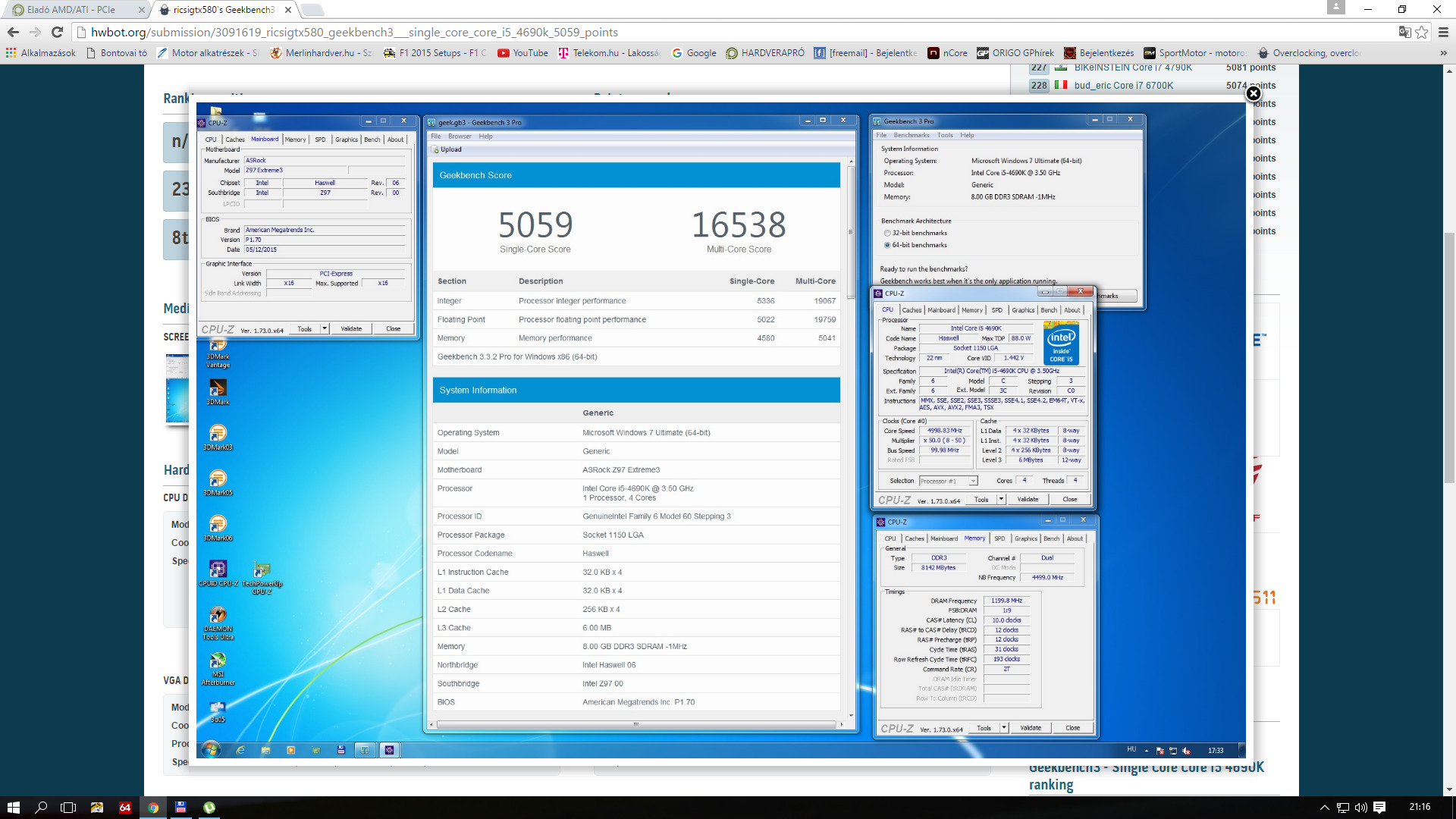This screenshot has width=1456, height=819.
Task: Show more bookmarks via overflow chevron
Action: (1443, 53)
